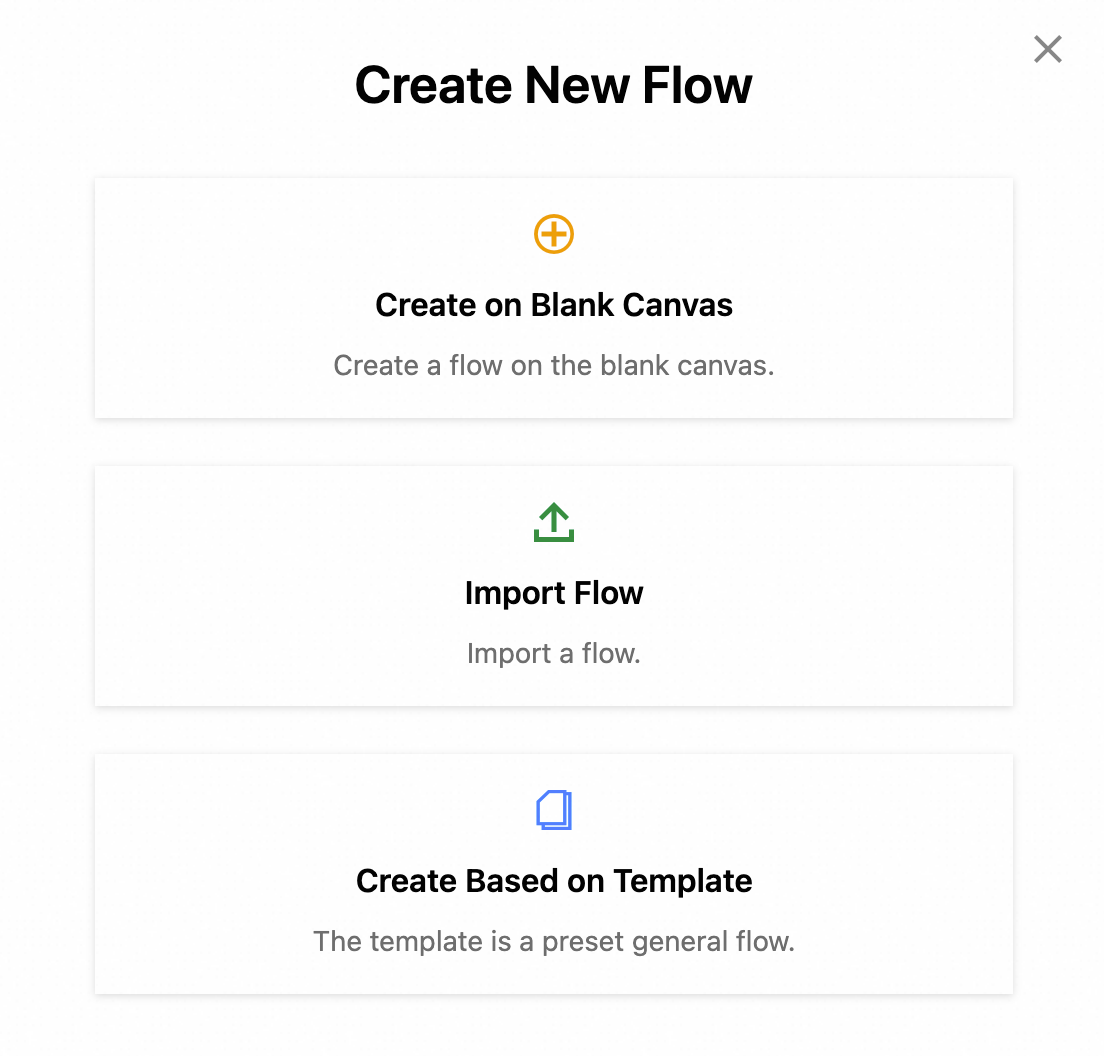Click the Import Flow title text
This screenshot has height=1056, width=1104.
click(554, 593)
